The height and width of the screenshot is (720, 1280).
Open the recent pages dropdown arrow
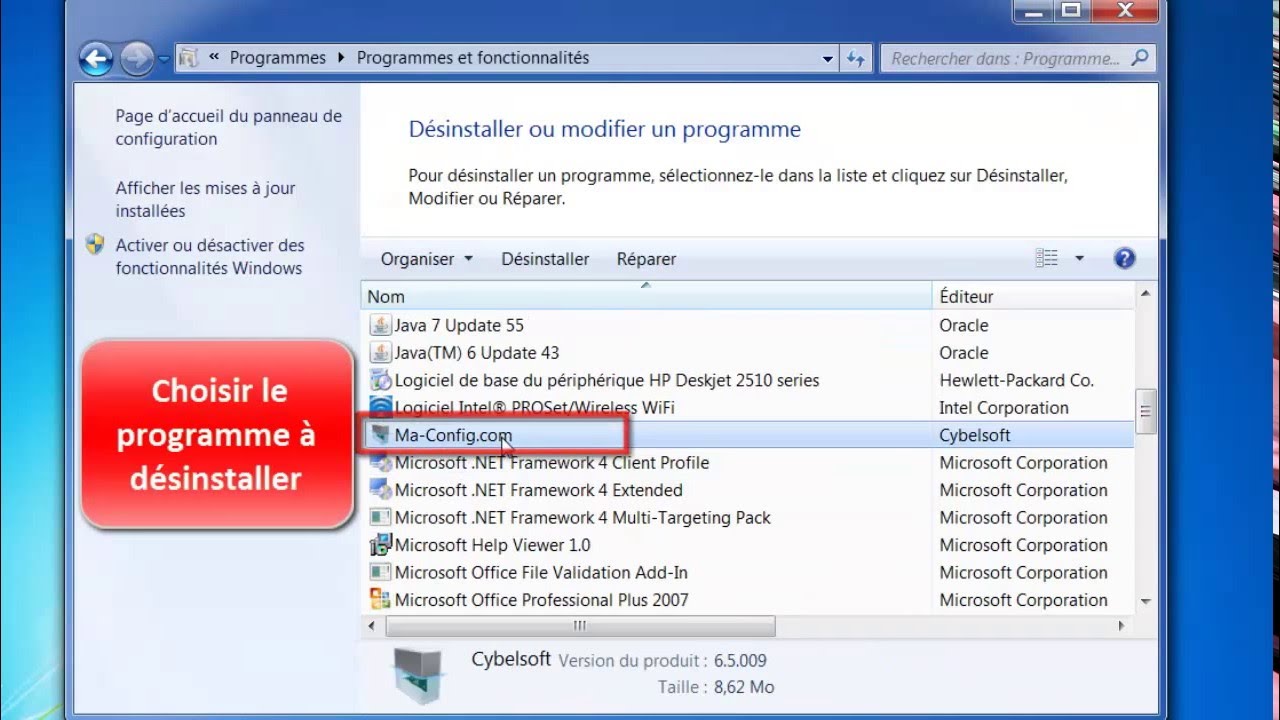pyautogui.click(x=164, y=60)
